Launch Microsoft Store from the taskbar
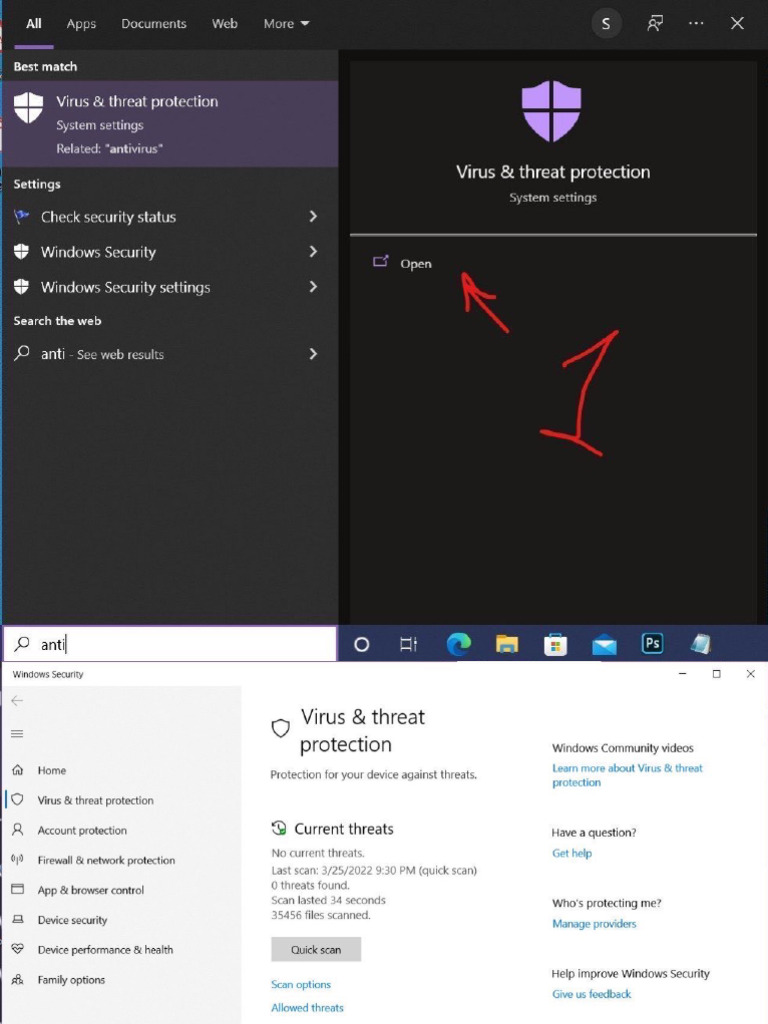768x1024 pixels. click(x=555, y=645)
